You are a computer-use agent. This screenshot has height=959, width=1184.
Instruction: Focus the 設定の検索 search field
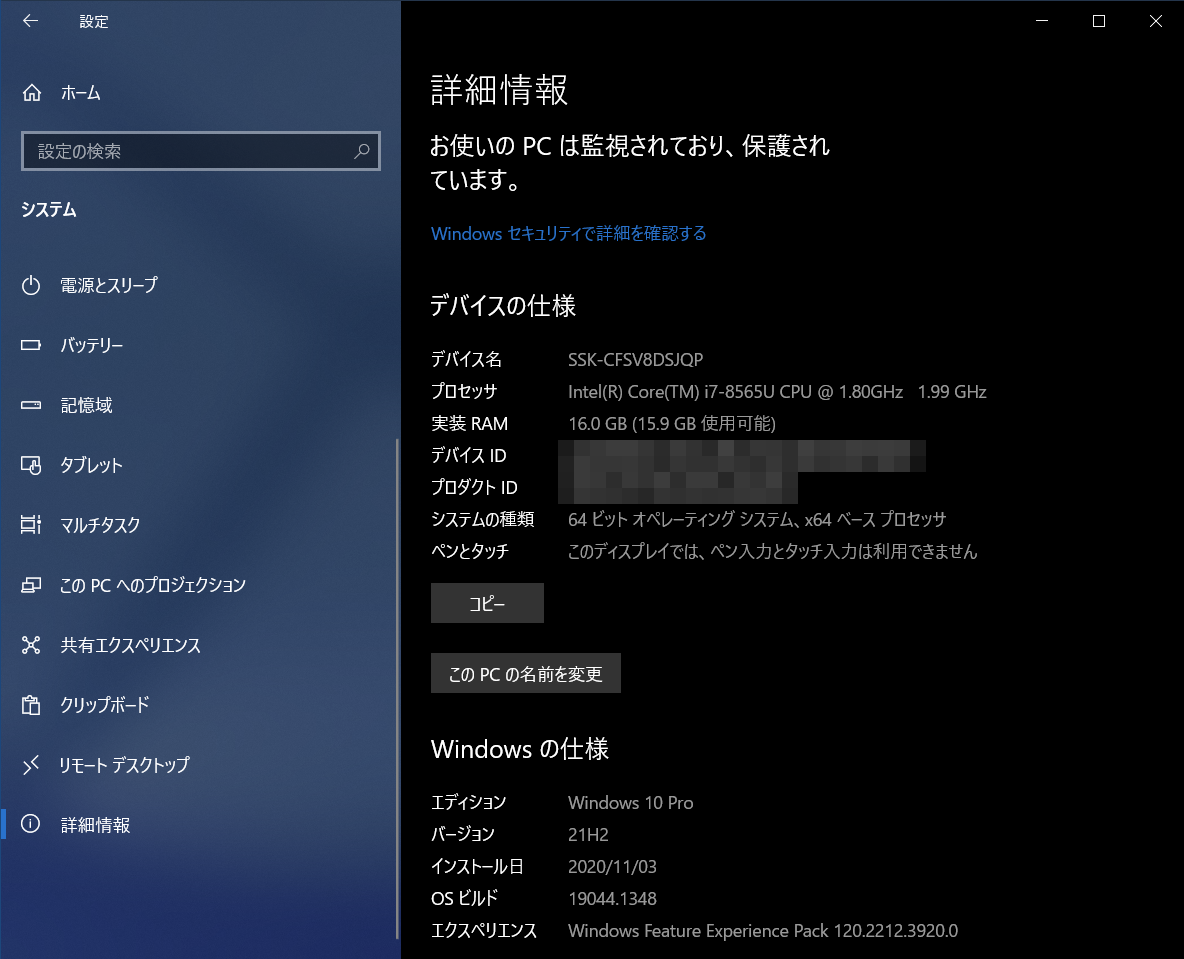click(201, 151)
